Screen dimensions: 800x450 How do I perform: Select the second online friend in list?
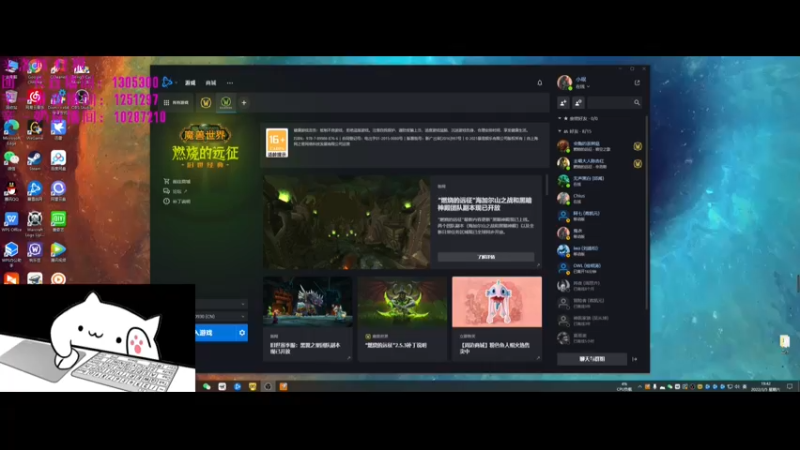tap(600, 163)
